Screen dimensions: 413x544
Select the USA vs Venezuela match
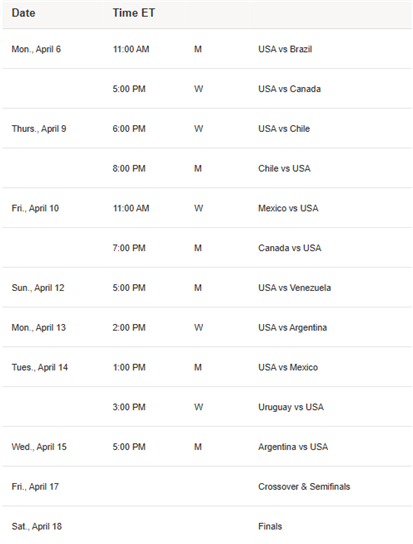coord(294,288)
